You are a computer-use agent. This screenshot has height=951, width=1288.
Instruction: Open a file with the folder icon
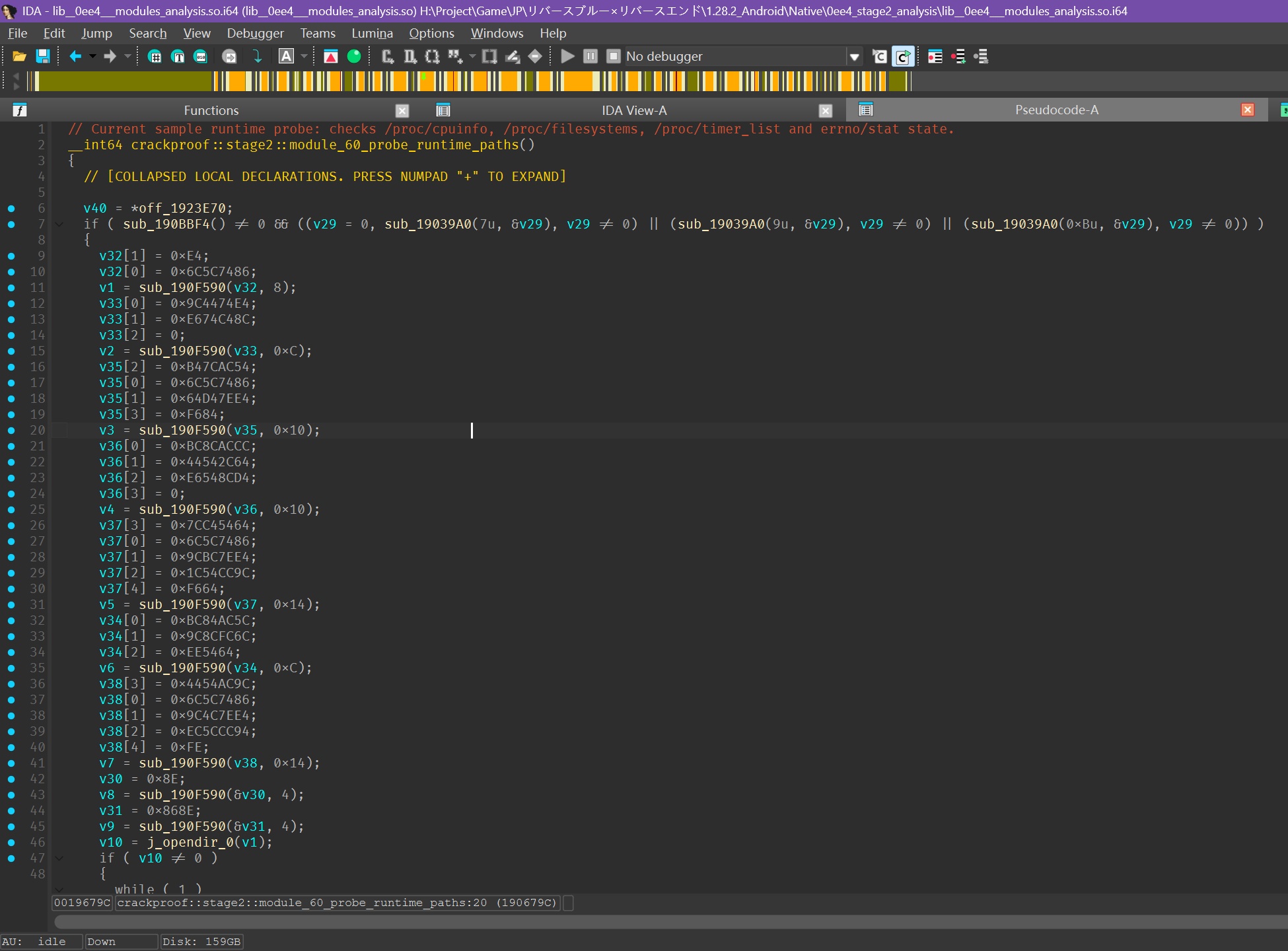19,57
